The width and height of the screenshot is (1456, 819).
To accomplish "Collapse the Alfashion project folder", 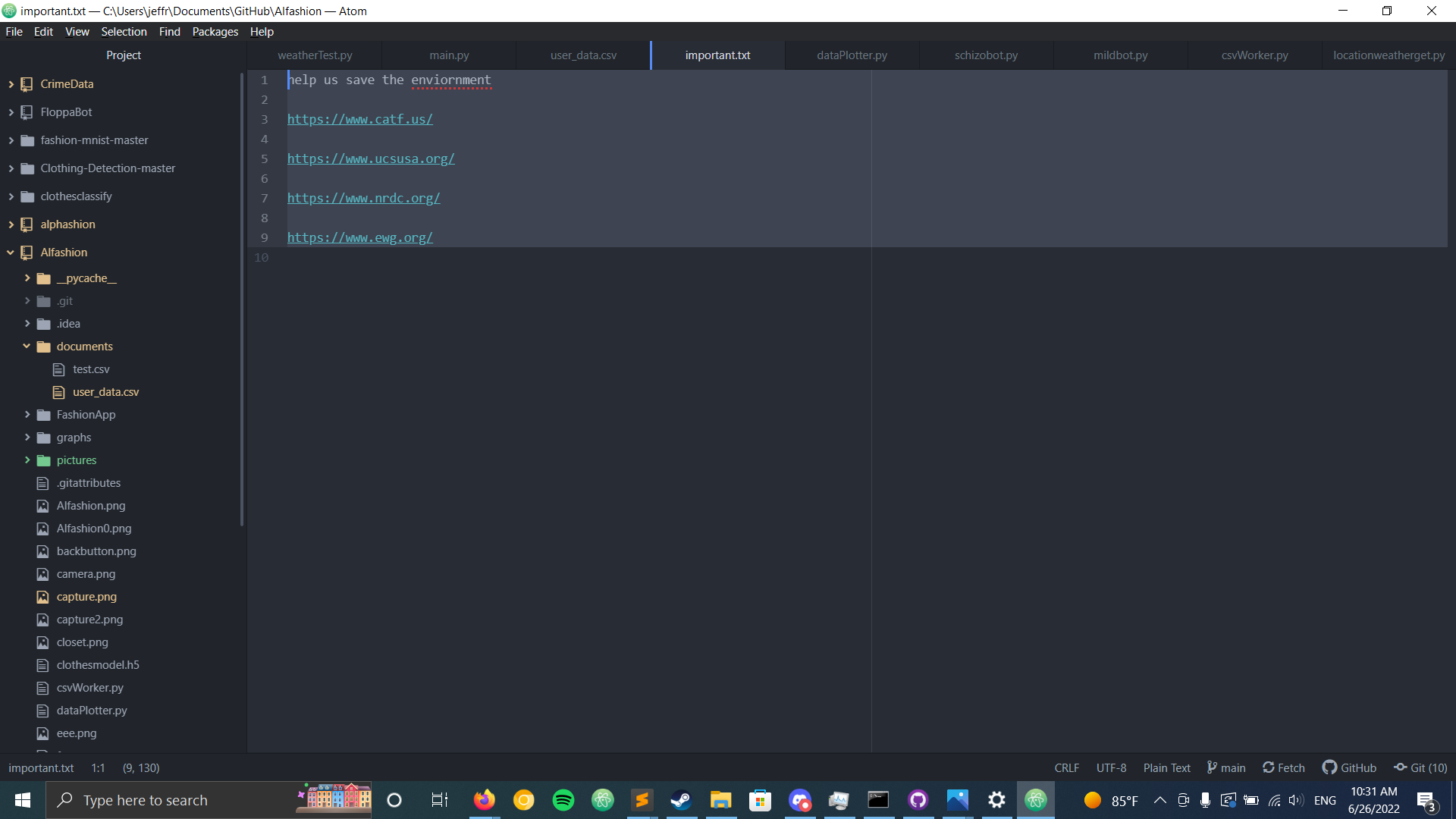I will pos(11,253).
